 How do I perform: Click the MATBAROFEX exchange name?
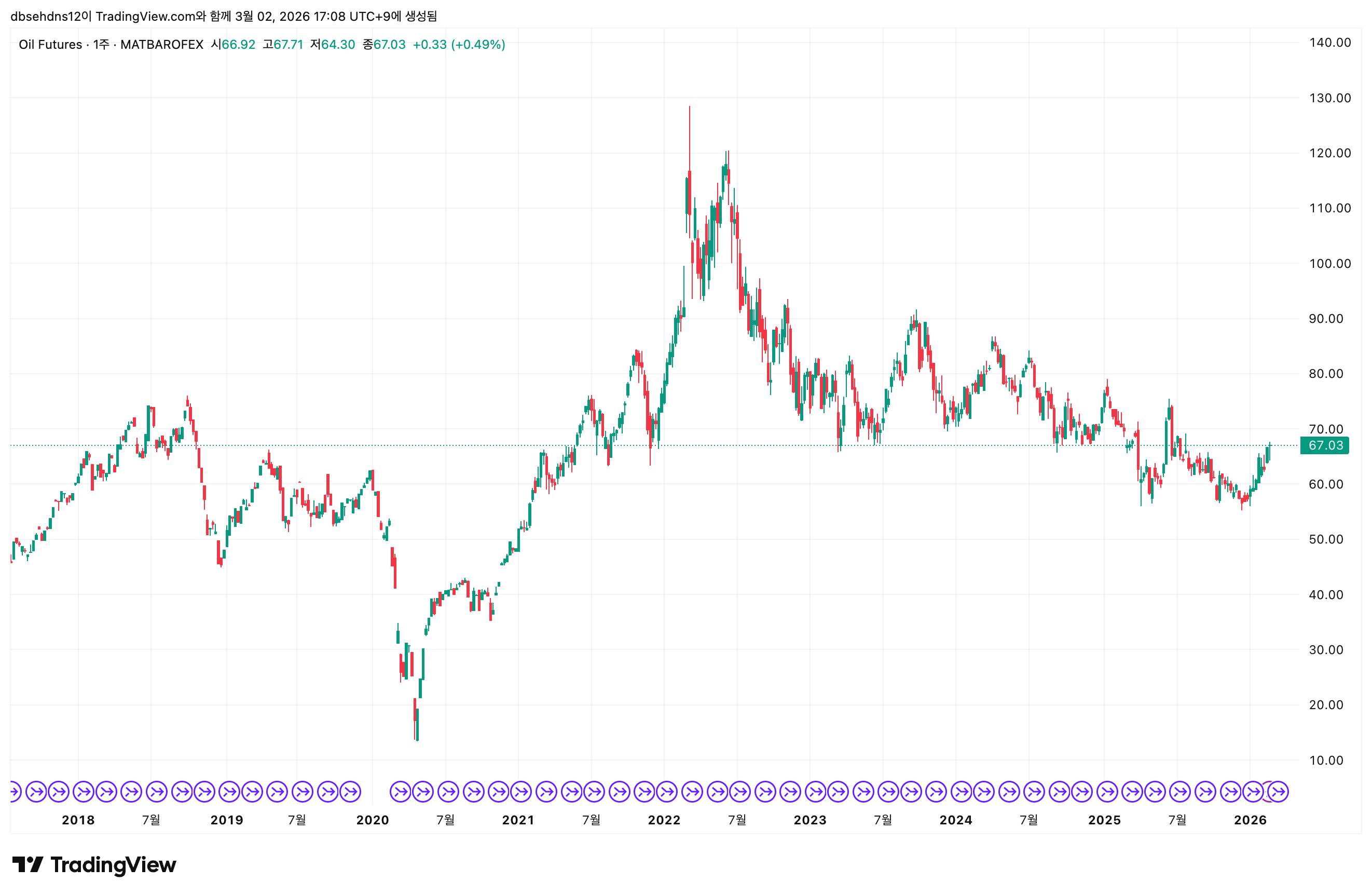(x=162, y=45)
